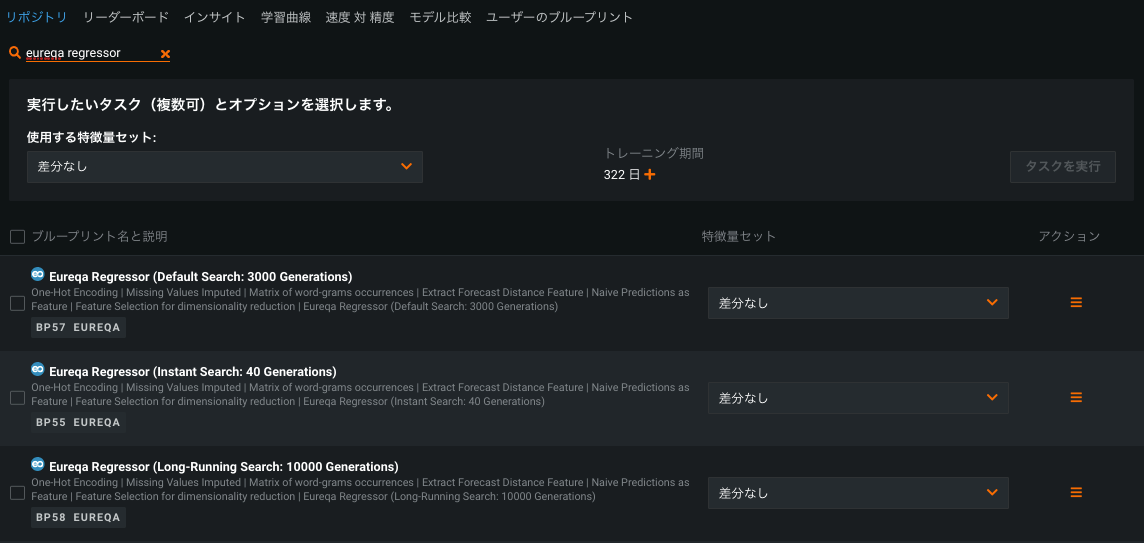
Task: Open the 学習曲線 tab
Action: point(285,17)
